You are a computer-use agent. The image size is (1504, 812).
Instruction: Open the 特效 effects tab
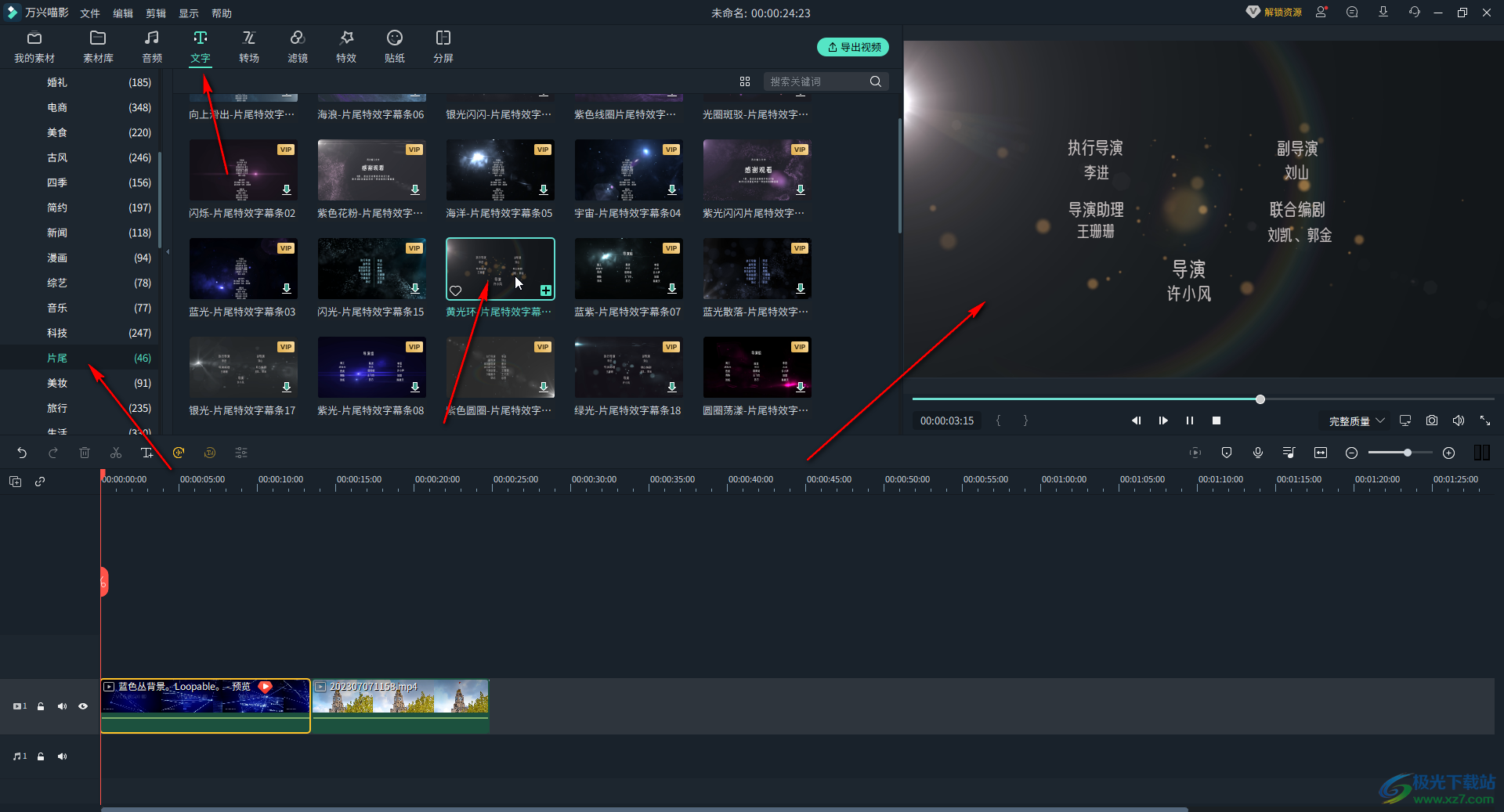tap(346, 47)
